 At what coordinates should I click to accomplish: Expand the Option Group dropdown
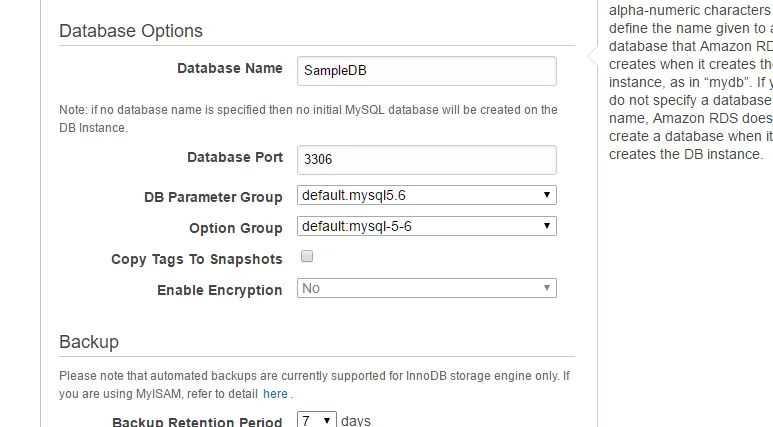[x=426, y=226]
